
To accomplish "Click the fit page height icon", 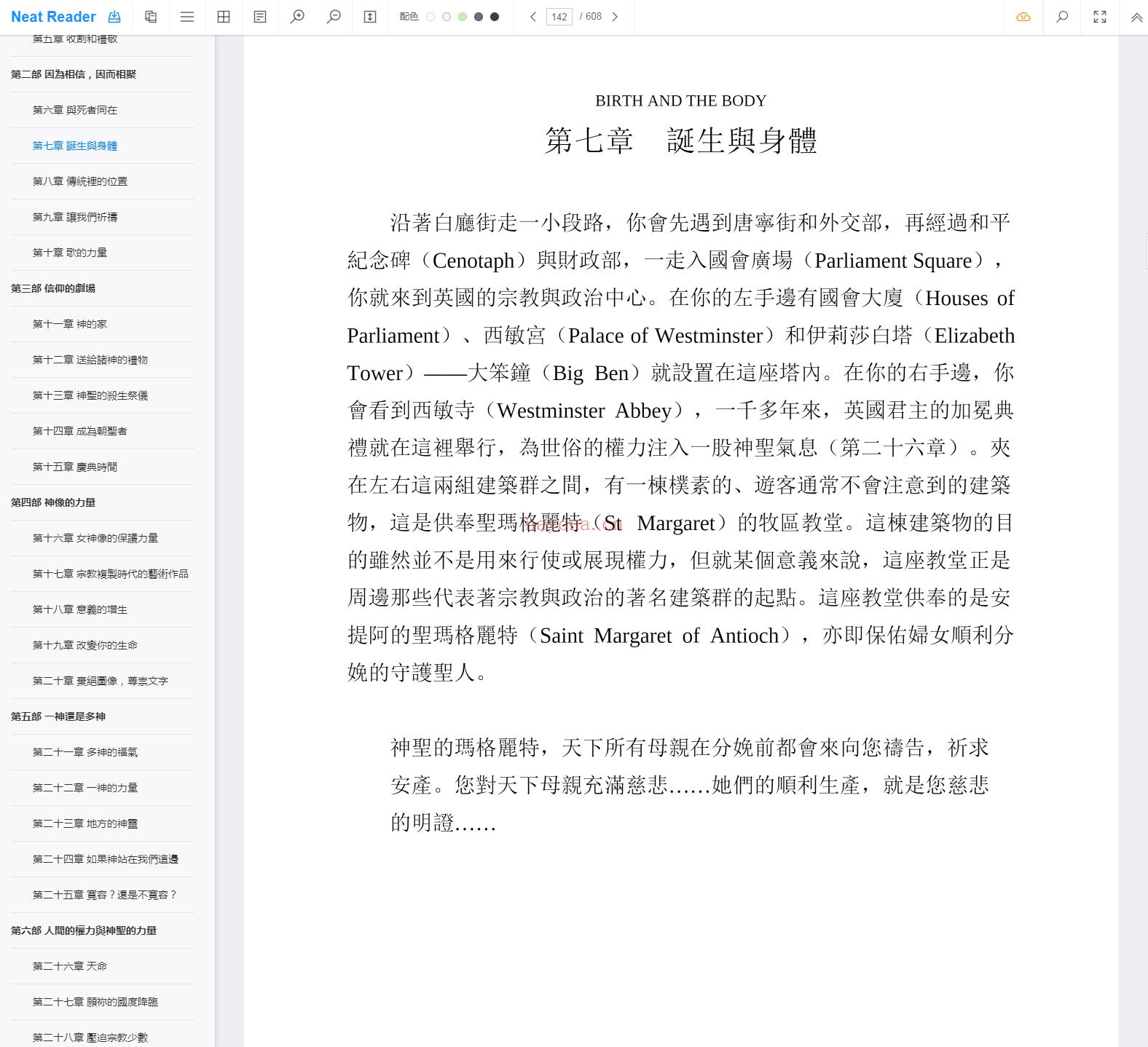I will pyautogui.click(x=370, y=17).
